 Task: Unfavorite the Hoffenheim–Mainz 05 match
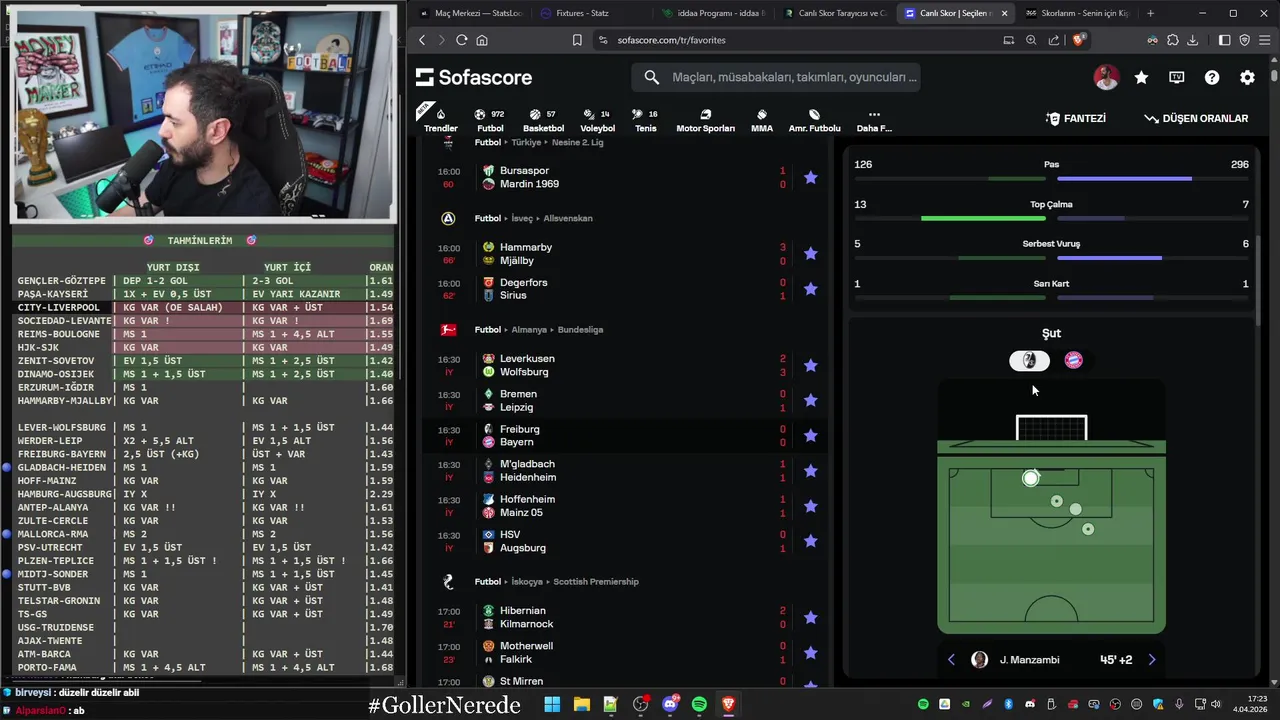[810, 506]
